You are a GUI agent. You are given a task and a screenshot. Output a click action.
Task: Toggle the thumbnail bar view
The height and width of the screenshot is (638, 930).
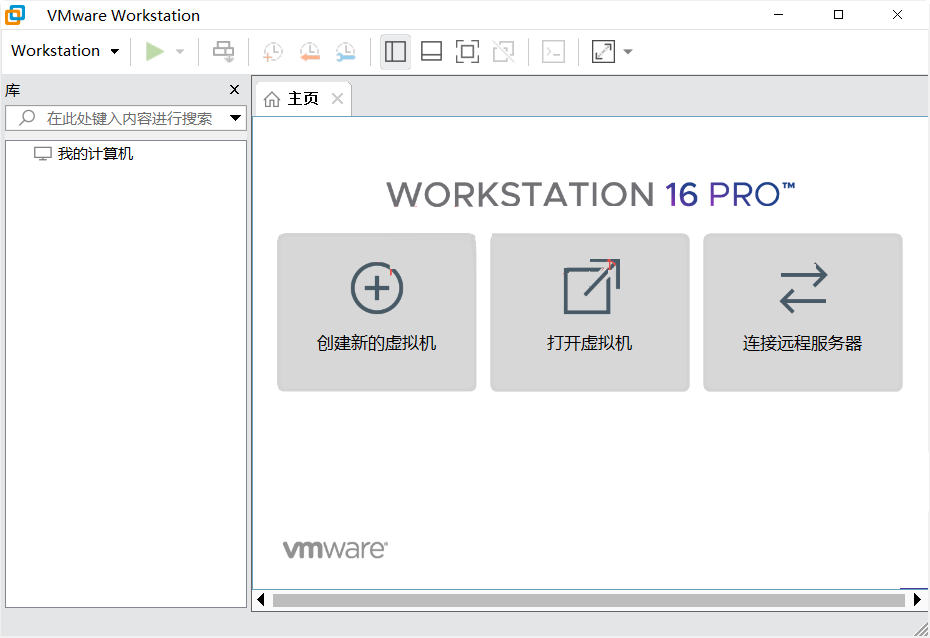(x=431, y=51)
